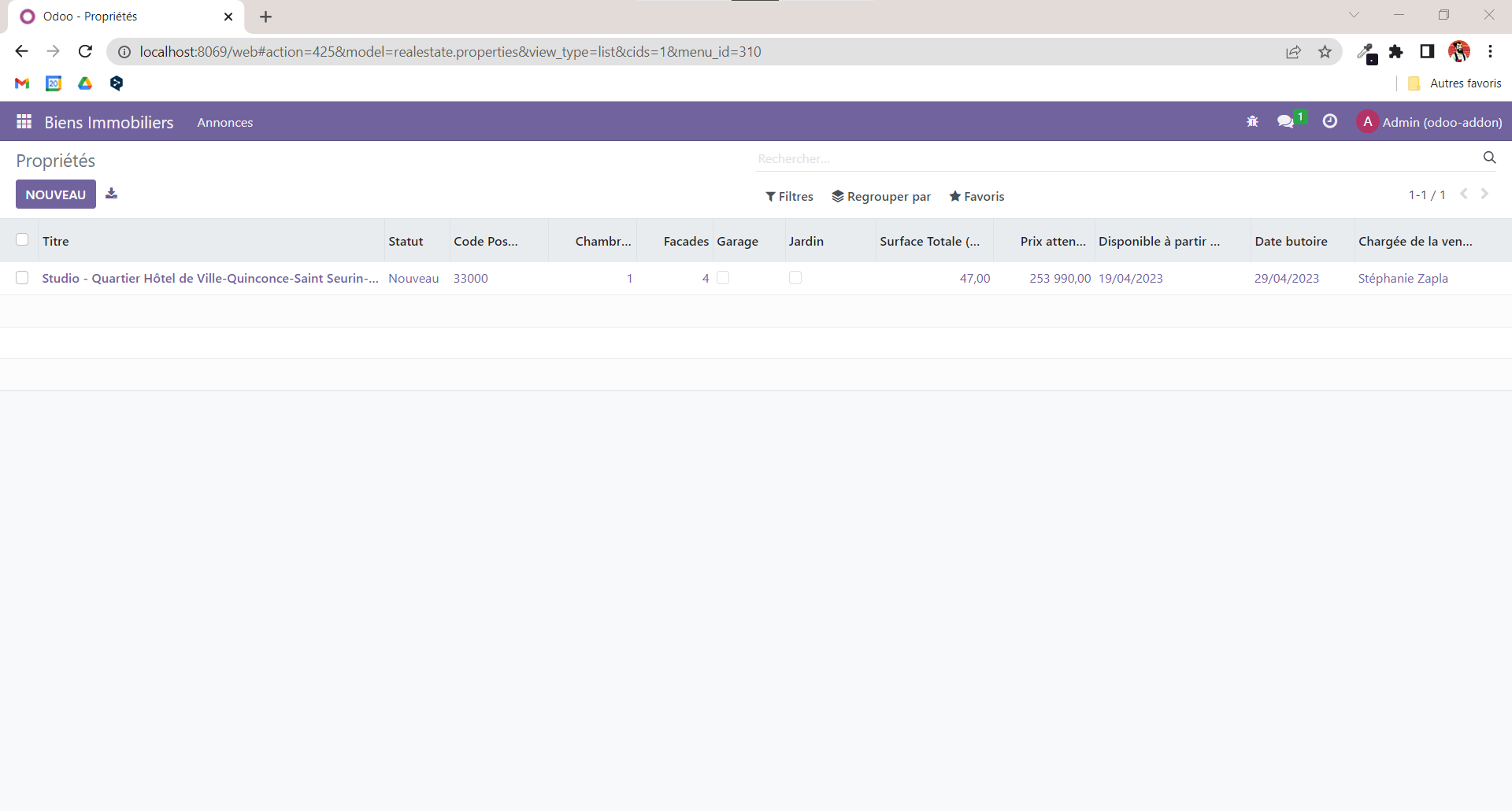Viewport: 1512px width, 811px height.
Task: Open the Autres favoris bookmarks folder
Action: click(x=1455, y=83)
